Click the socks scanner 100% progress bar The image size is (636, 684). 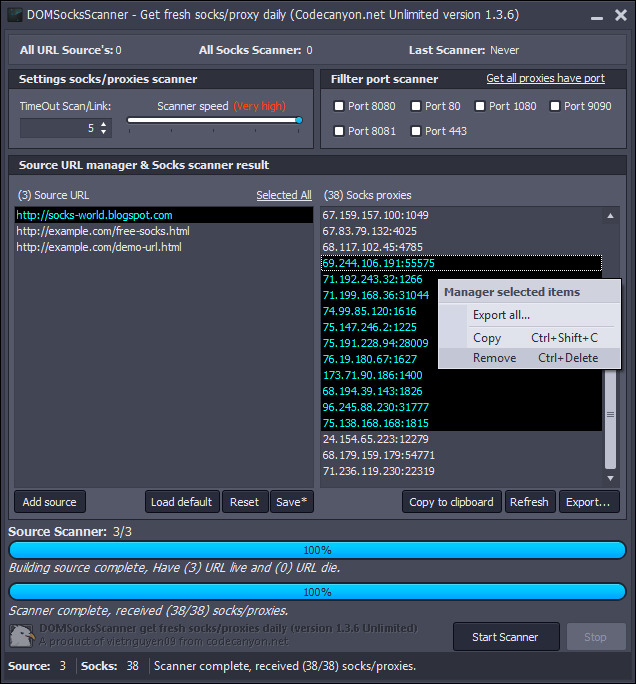click(x=318, y=592)
